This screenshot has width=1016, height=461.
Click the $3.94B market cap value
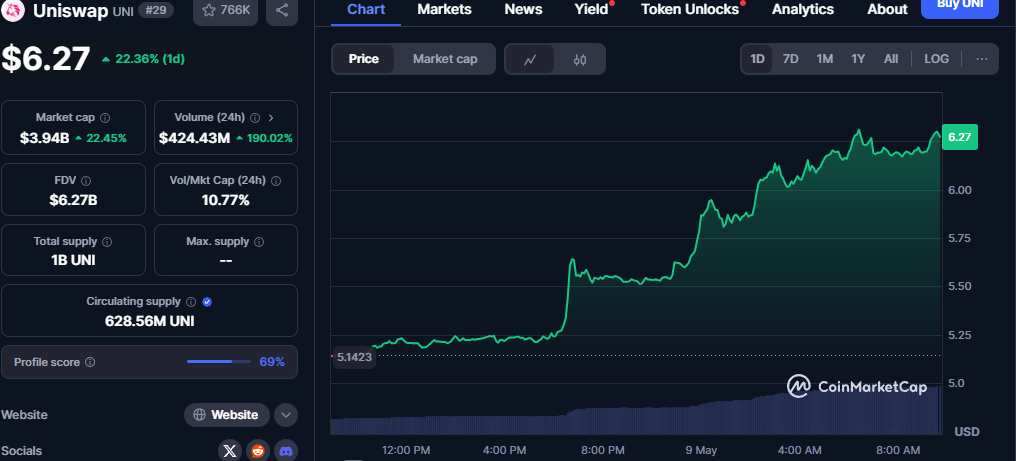click(45, 137)
